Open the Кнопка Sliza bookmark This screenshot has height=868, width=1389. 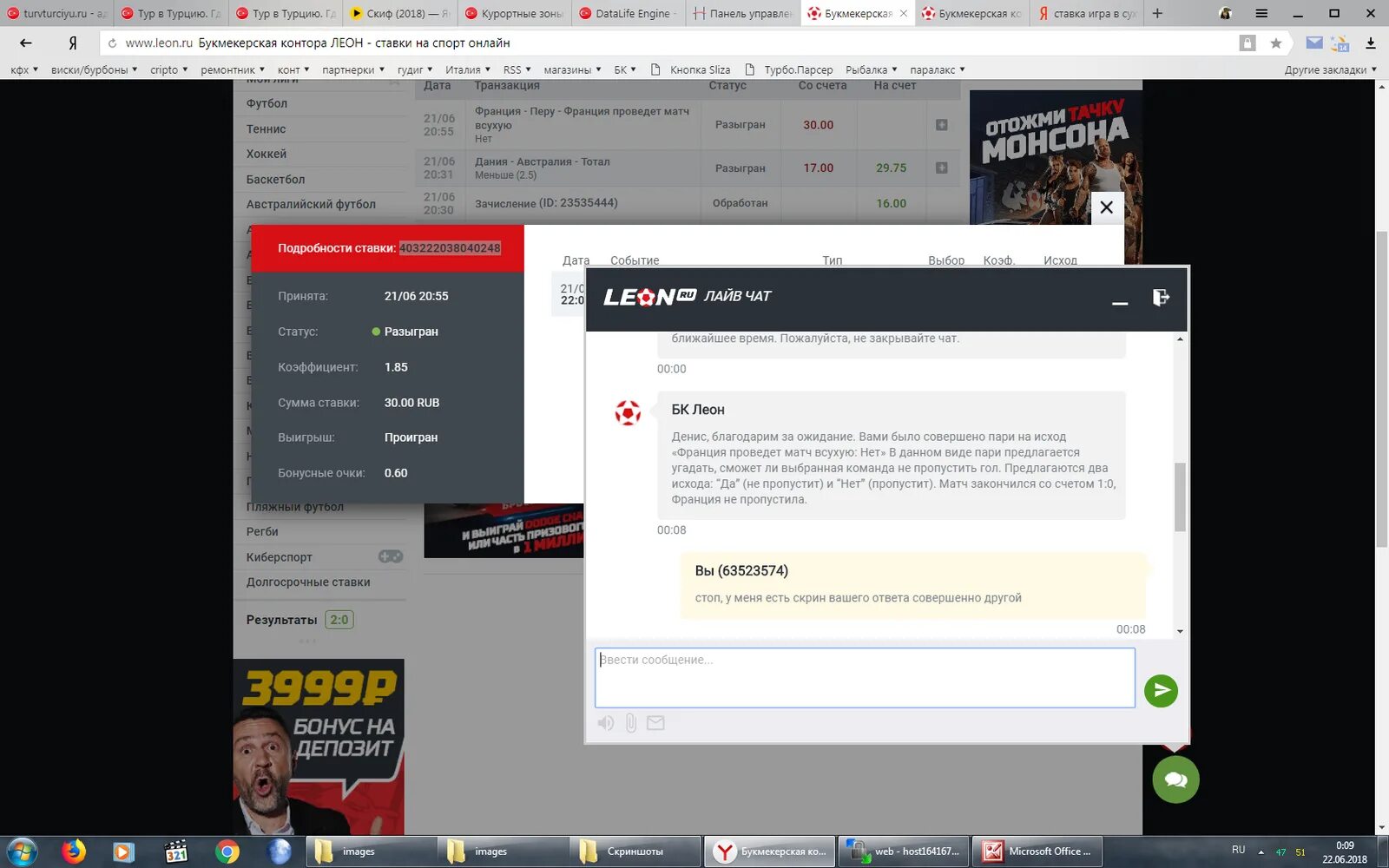(691, 69)
